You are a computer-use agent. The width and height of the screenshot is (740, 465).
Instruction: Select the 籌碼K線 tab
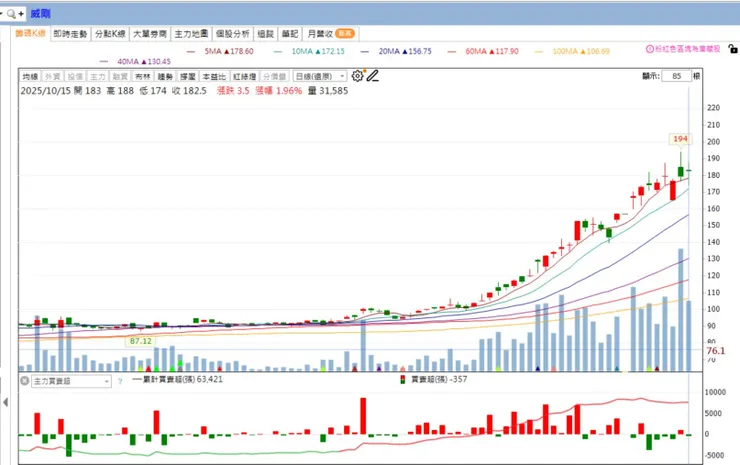pos(30,34)
